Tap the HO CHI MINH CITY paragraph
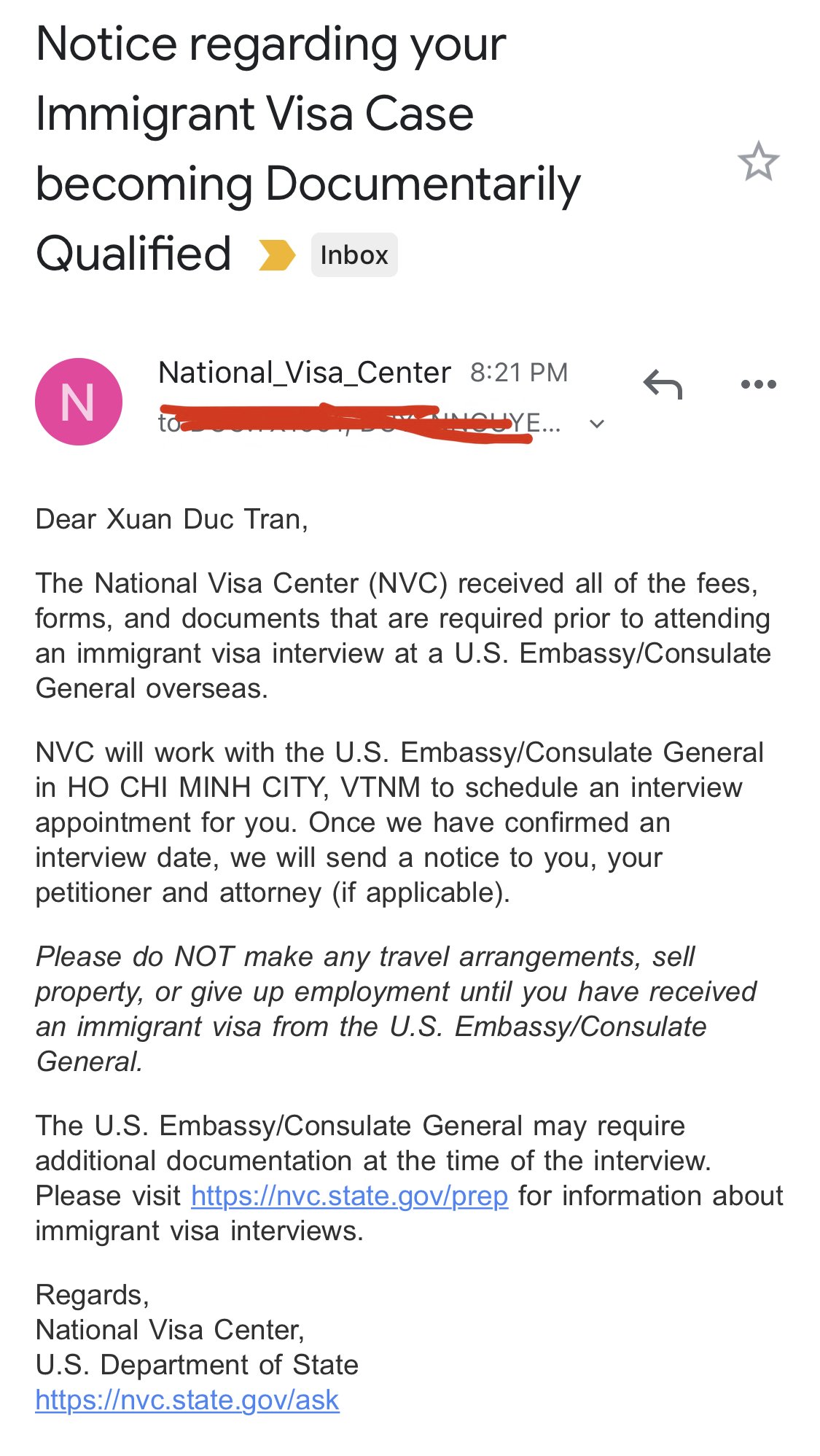Image resolution: width=820 pixels, height=1456 pixels. (399, 822)
